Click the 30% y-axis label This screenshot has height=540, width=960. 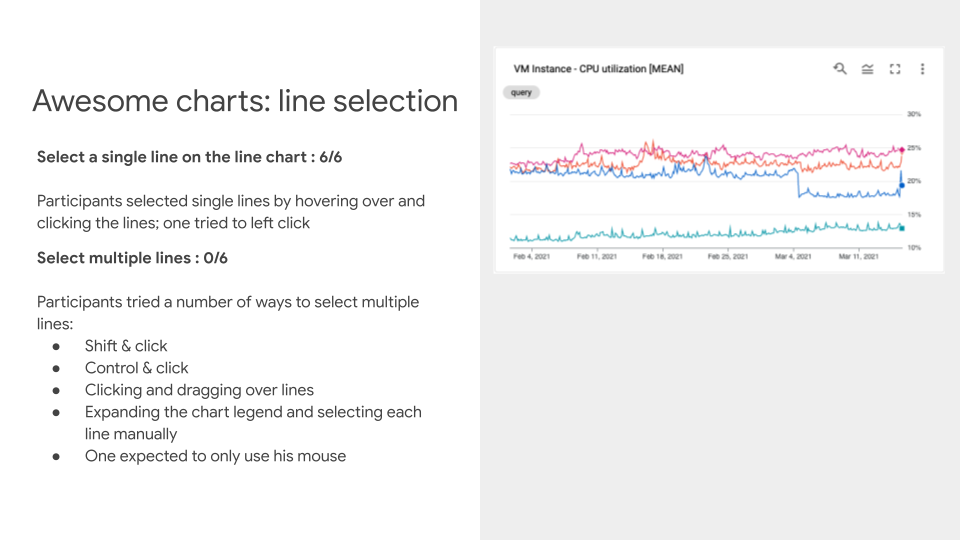pyautogui.click(x=914, y=114)
